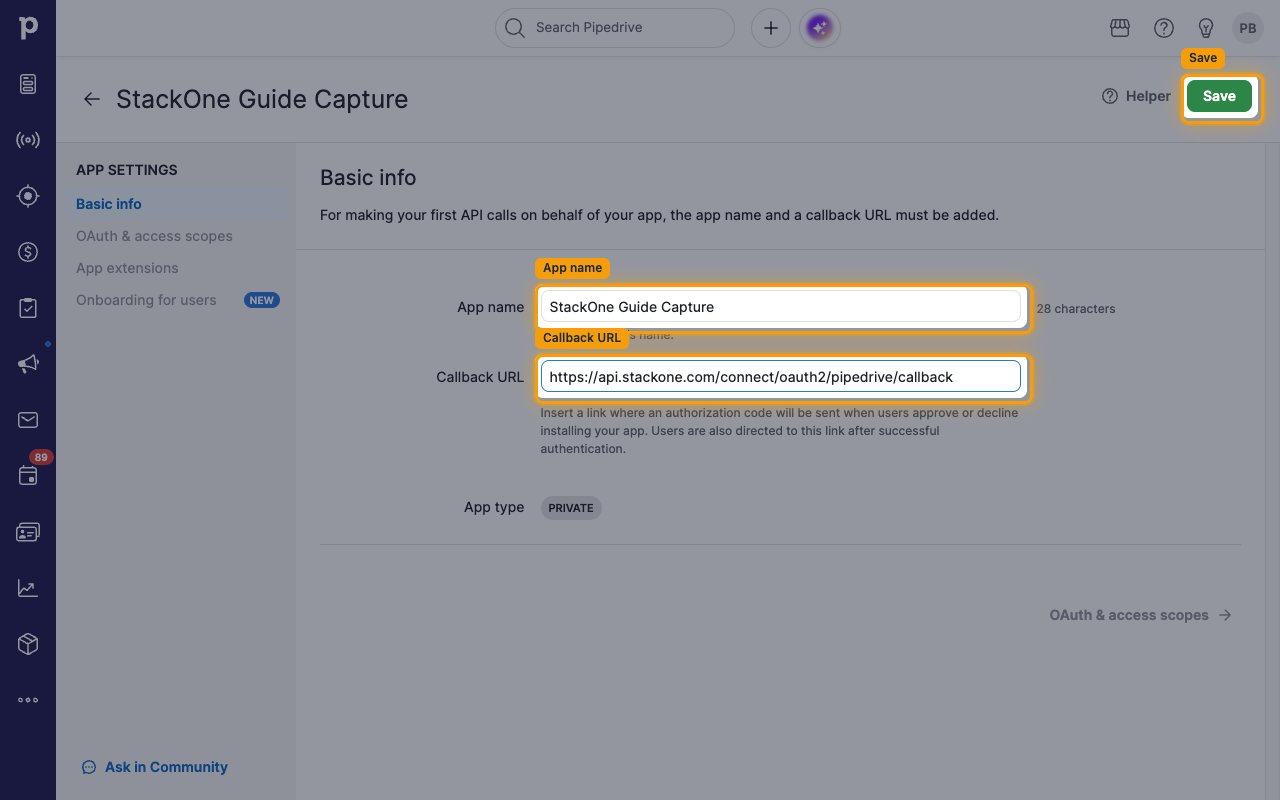The image size is (1280, 800).
Task: Click the green Save button
Action: (1219, 96)
